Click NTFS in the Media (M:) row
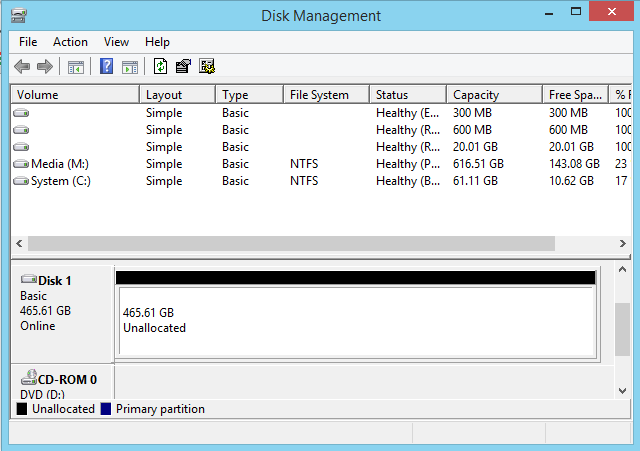The width and height of the screenshot is (640, 451). pyautogui.click(x=304, y=164)
